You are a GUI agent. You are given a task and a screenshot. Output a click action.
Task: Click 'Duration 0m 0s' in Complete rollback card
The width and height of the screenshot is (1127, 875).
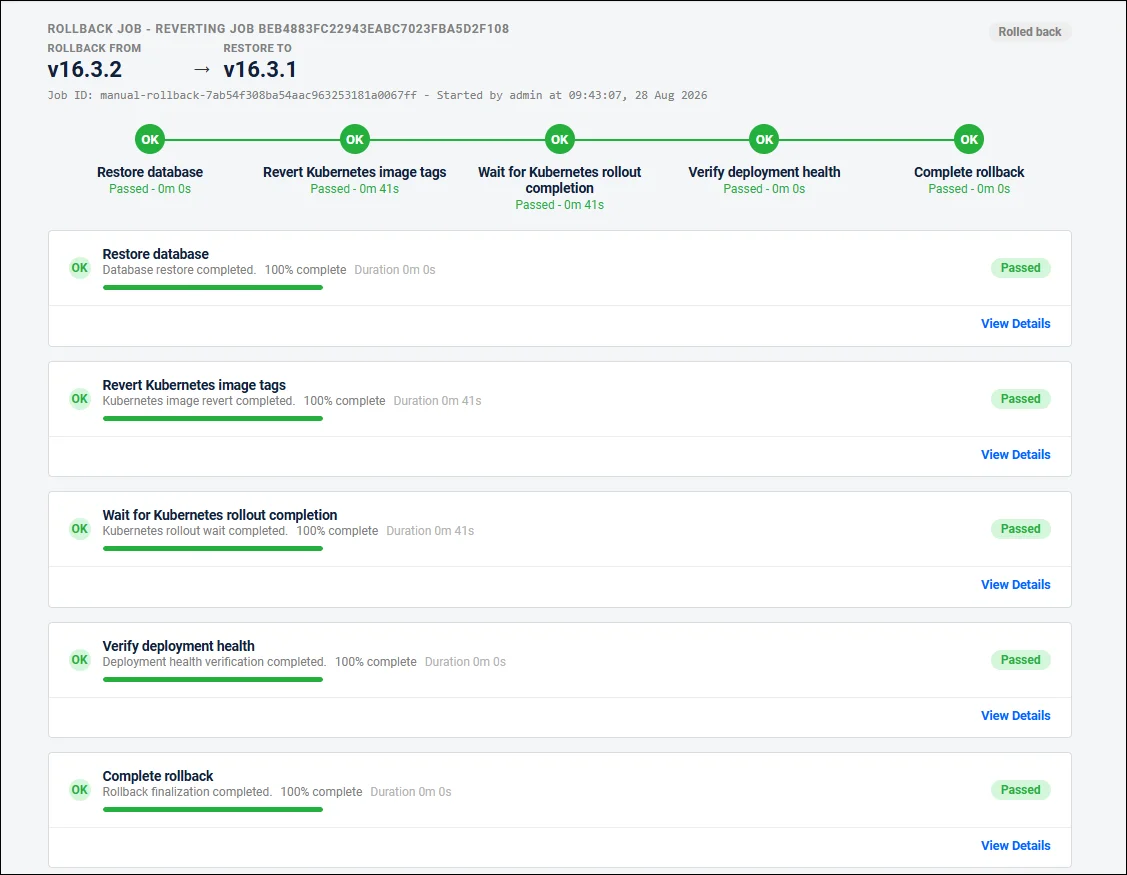tap(410, 792)
